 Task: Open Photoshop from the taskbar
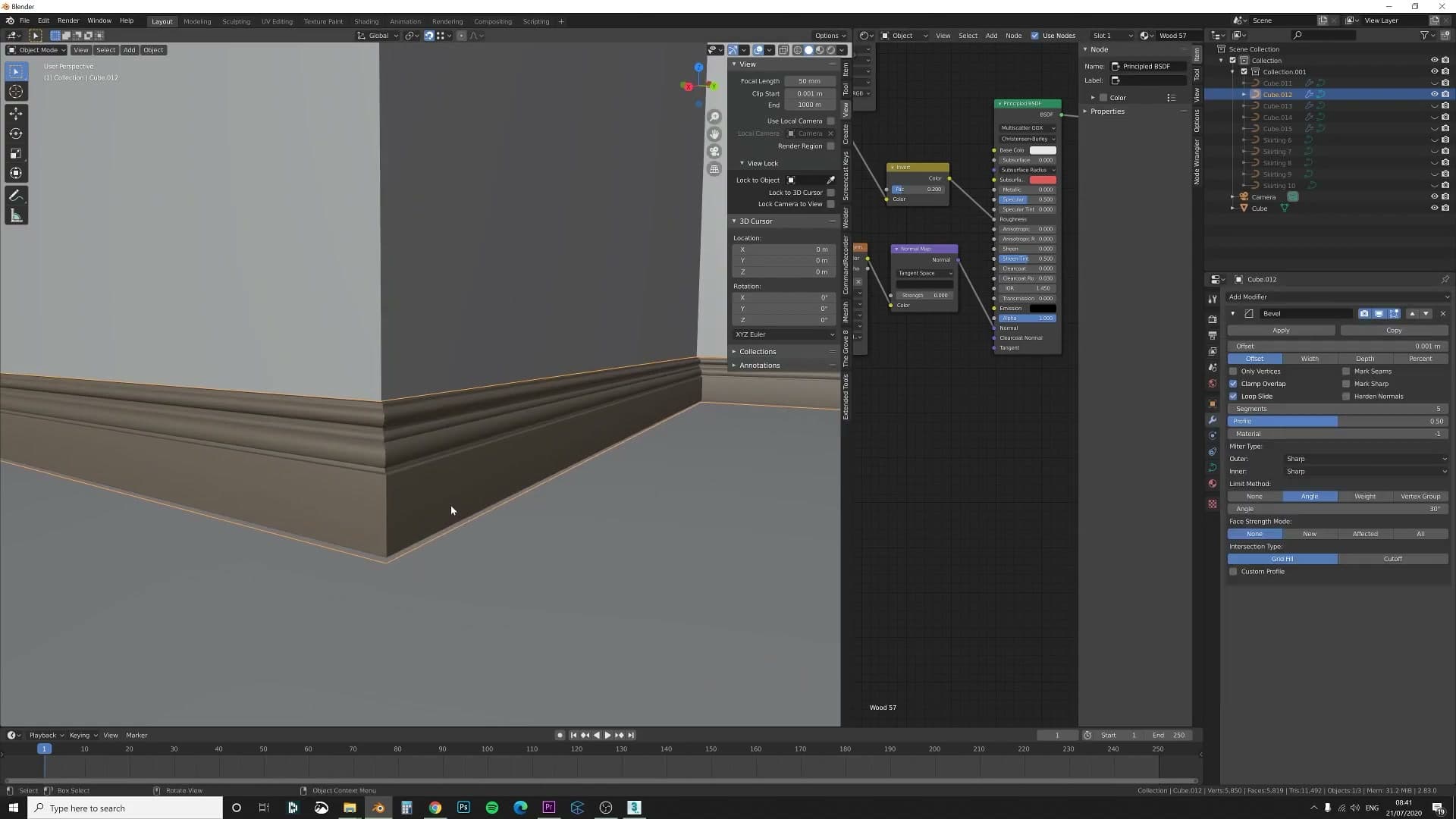pos(463,808)
